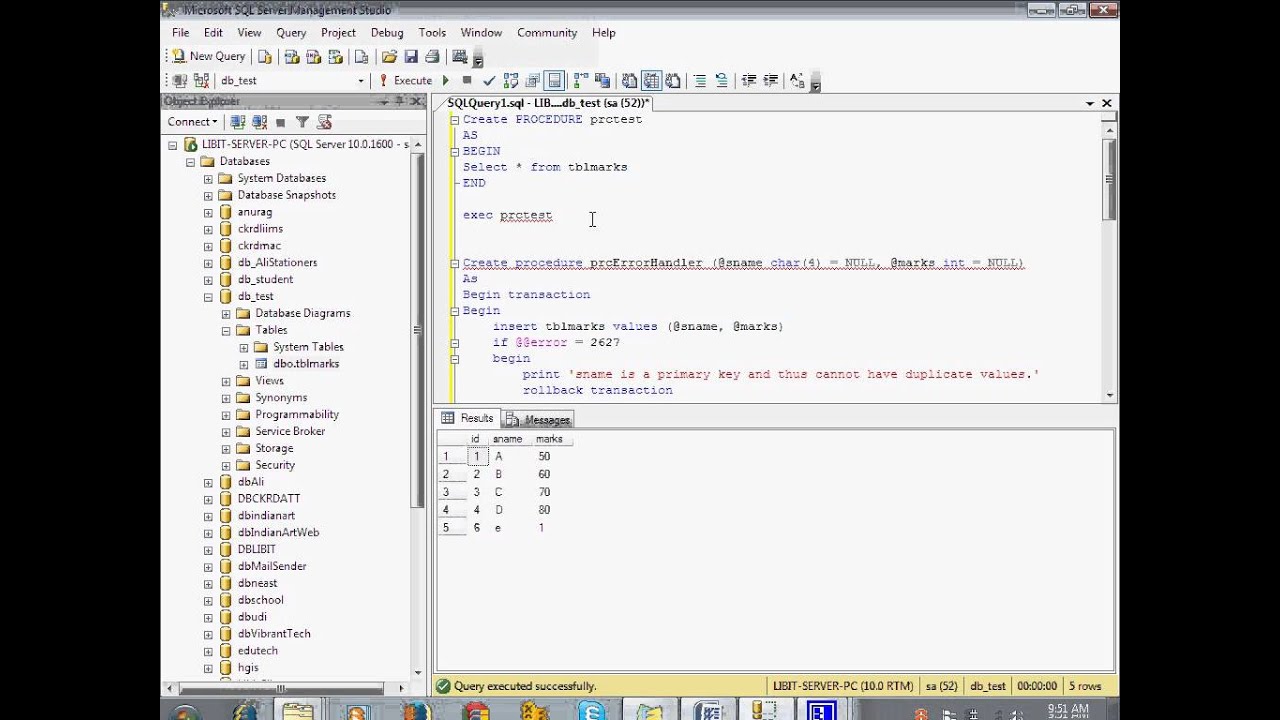Click Uncomment Selected Lines icon
The width and height of the screenshot is (1280, 720).
coord(721,80)
